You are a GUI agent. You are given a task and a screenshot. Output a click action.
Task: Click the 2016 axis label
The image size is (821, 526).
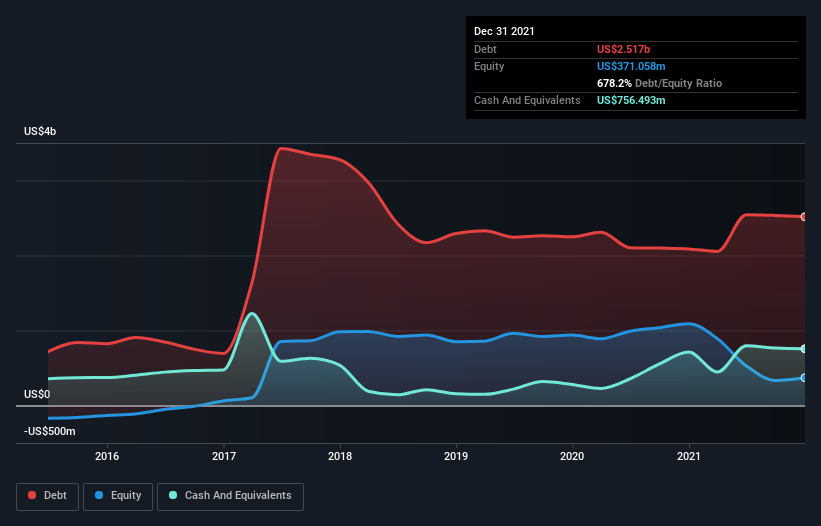[x=107, y=456]
